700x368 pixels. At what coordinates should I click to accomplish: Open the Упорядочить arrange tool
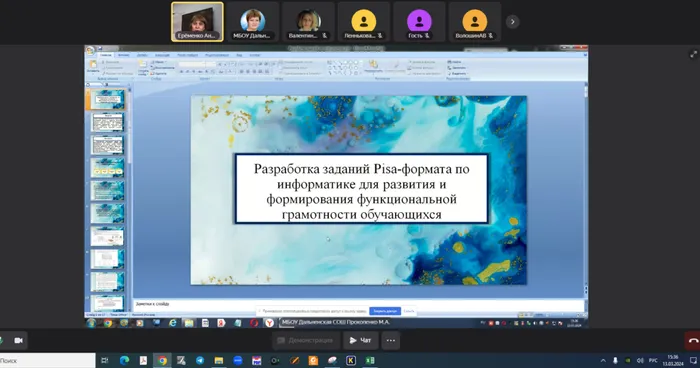[x=373, y=66]
